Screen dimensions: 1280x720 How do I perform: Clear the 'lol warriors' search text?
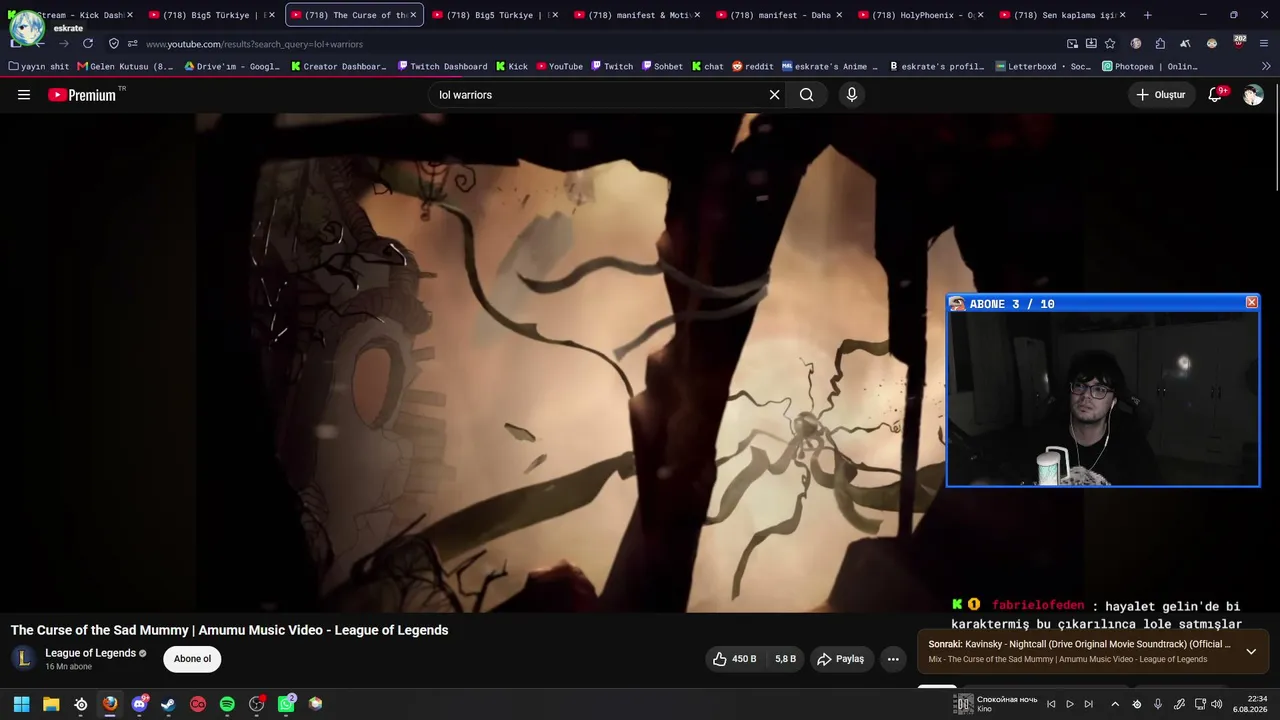(774, 95)
